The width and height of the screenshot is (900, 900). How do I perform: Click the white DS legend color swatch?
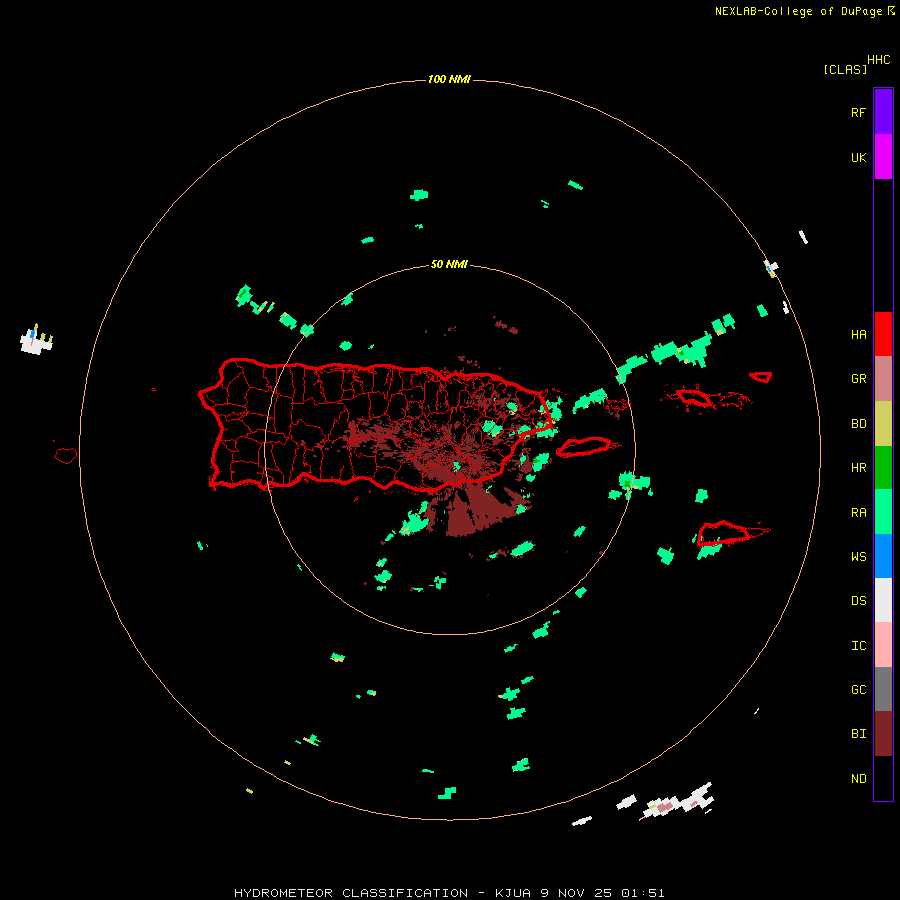pos(883,600)
